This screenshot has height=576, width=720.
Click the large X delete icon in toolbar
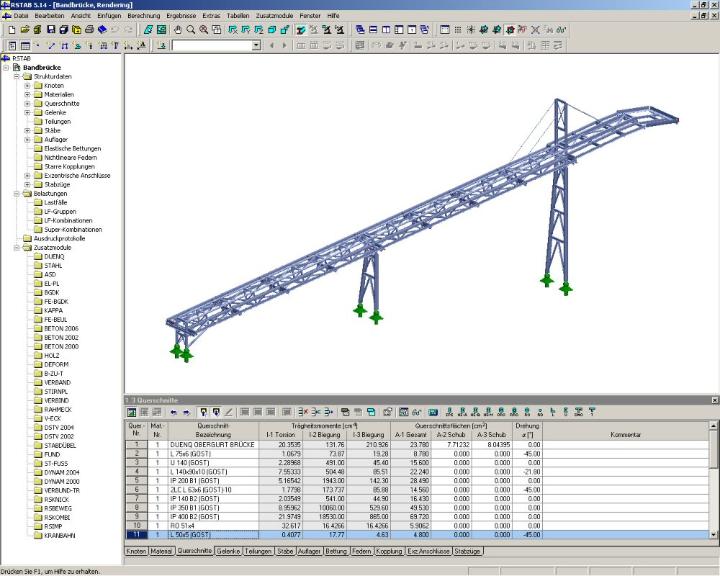535,30
